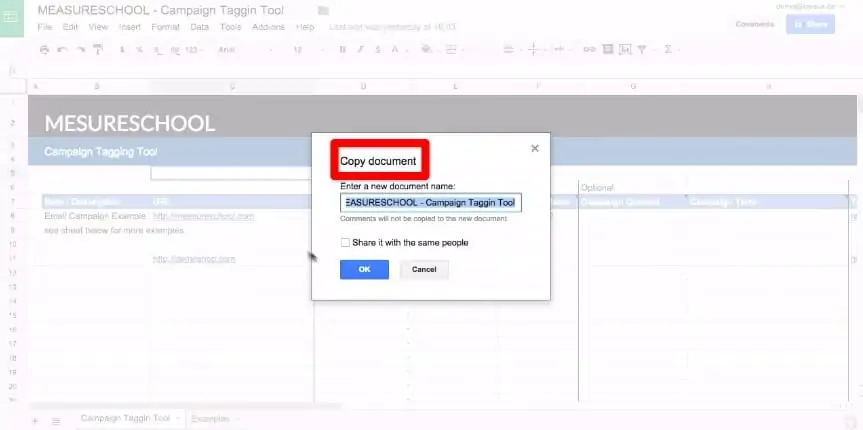863x430 pixels.
Task: Click the increase decimal places icon
Action: (175, 50)
